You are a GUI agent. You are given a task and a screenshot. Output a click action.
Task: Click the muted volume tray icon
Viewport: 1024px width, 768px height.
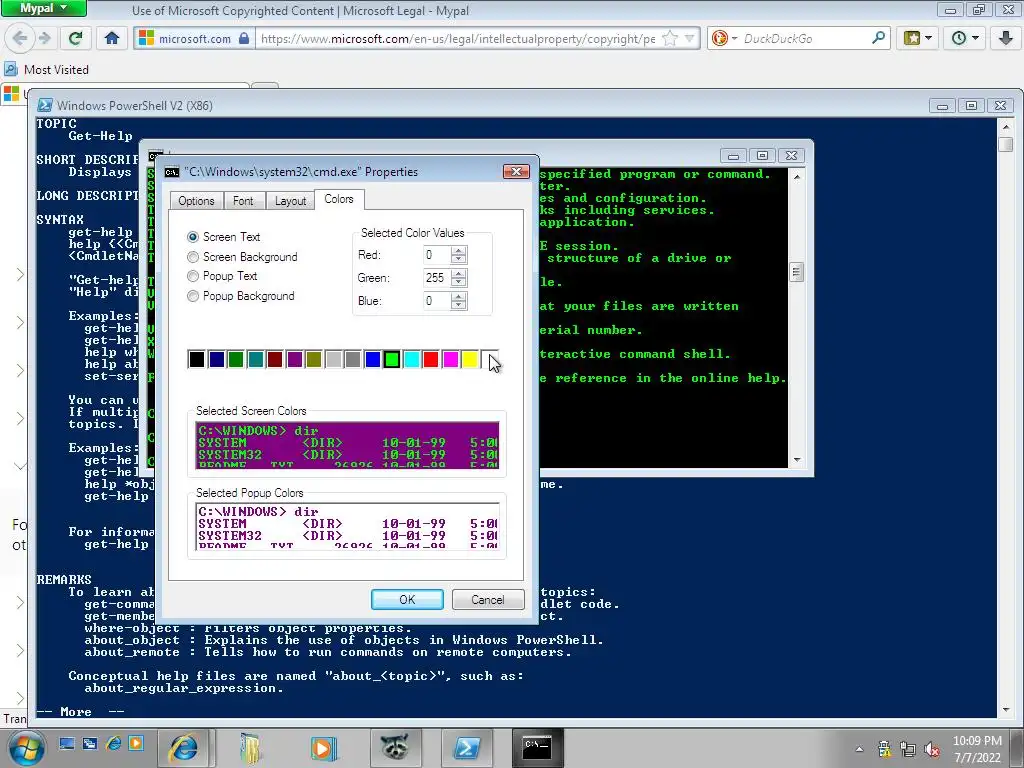coord(932,749)
